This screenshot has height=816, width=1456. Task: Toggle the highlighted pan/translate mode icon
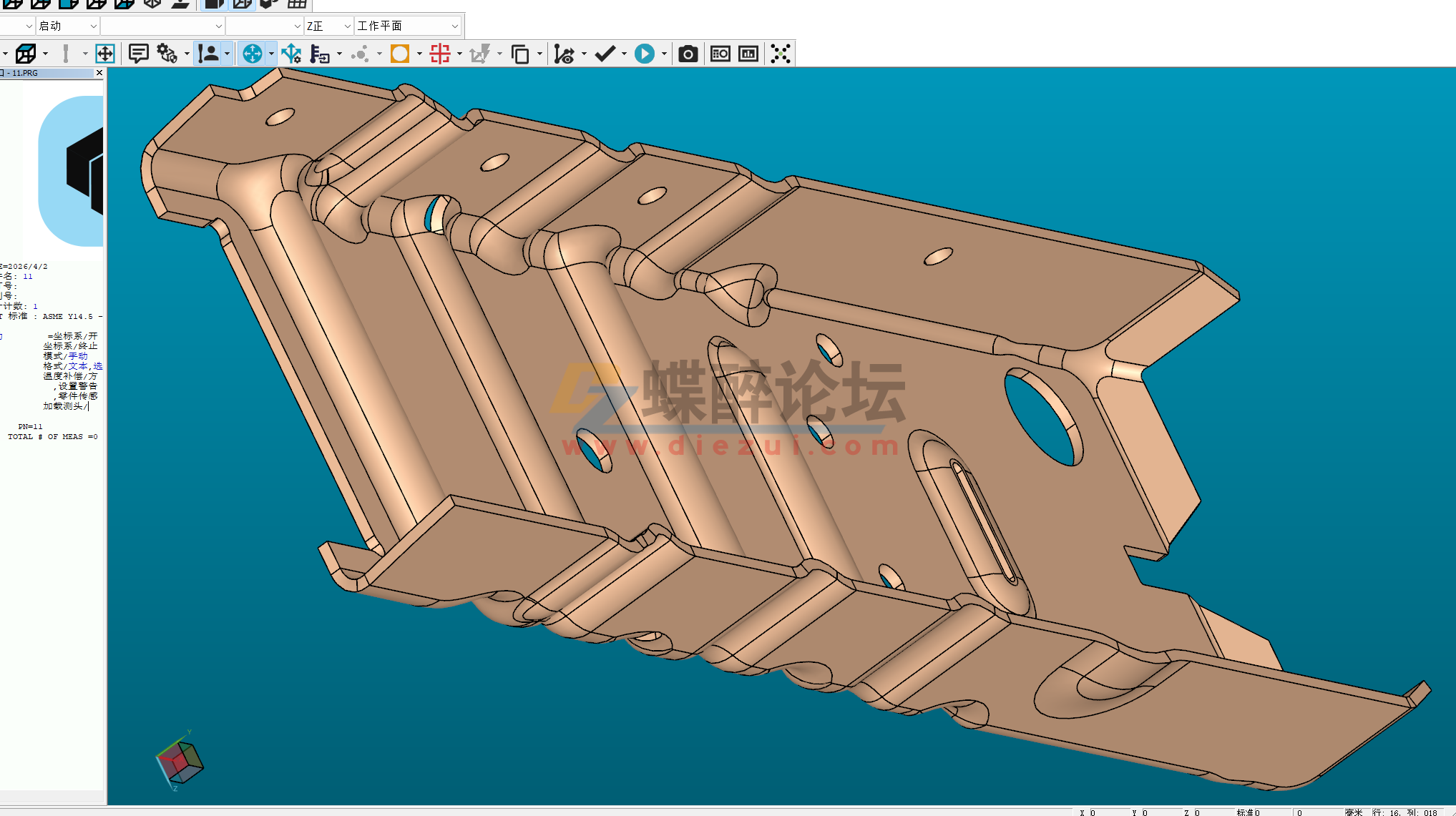point(253,53)
